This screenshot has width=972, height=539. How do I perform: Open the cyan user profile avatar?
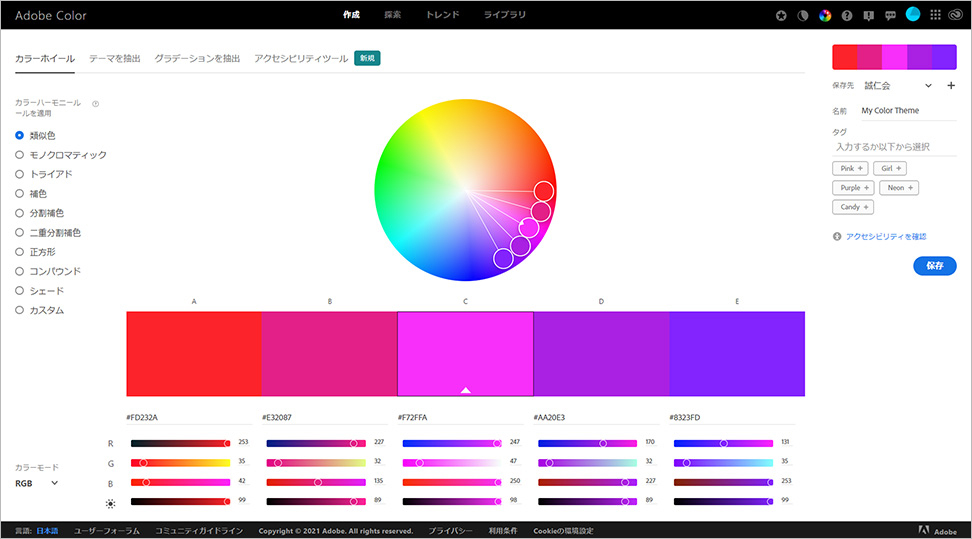(913, 14)
